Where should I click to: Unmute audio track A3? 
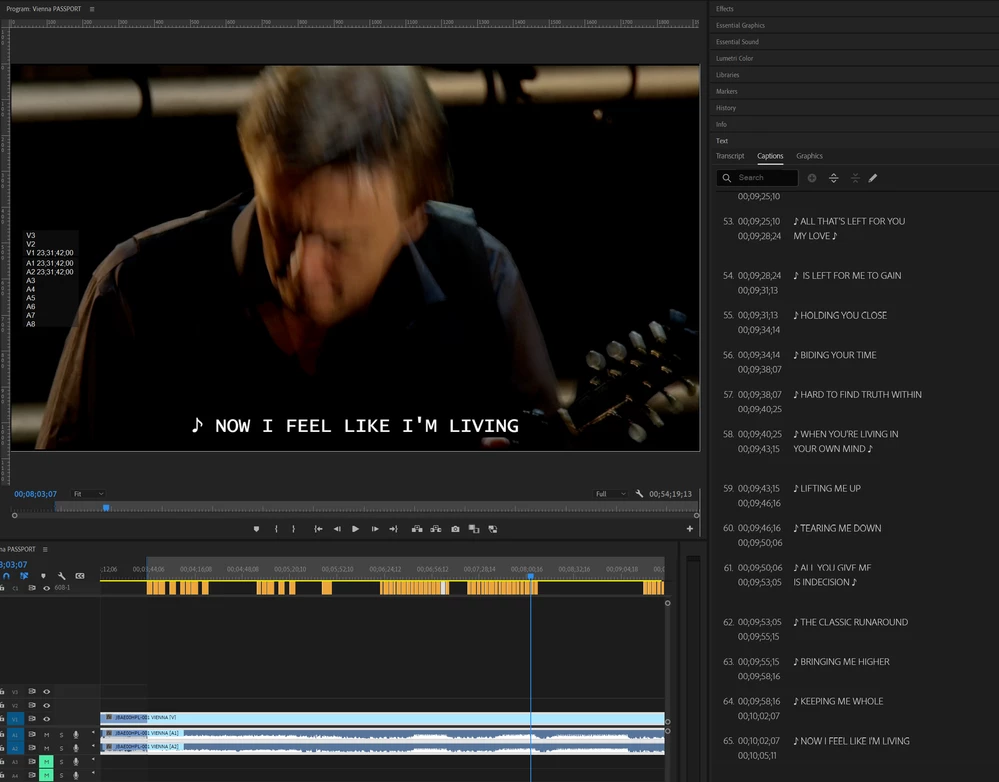pyautogui.click(x=46, y=762)
